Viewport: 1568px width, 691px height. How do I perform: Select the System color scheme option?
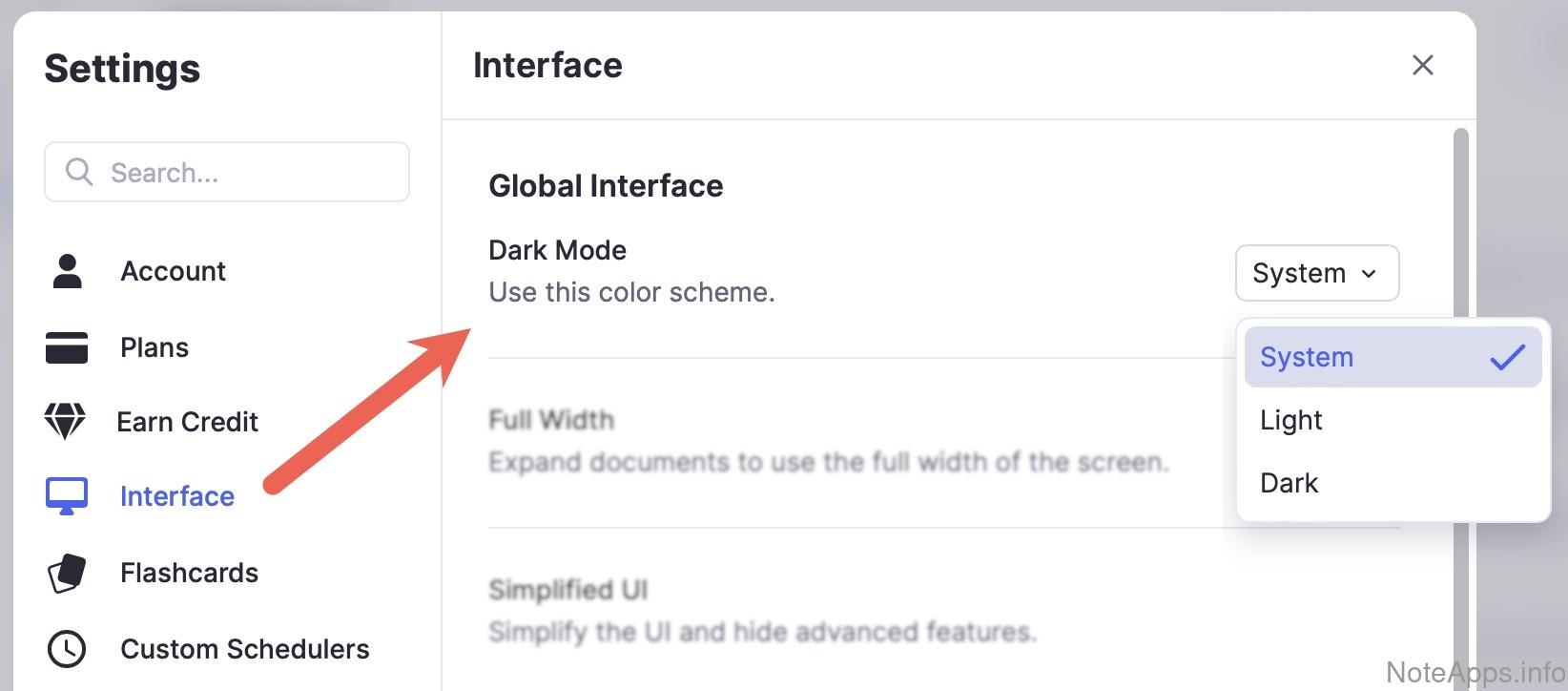(x=1307, y=357)
